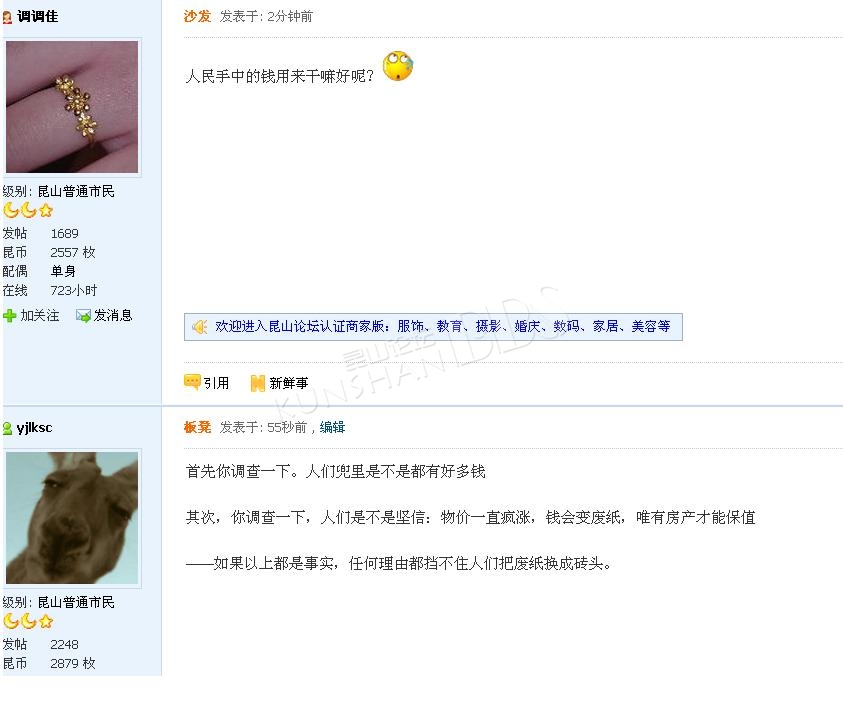Click 编辑 link on second post
The image size is (843, 708).
pos(332,427)
